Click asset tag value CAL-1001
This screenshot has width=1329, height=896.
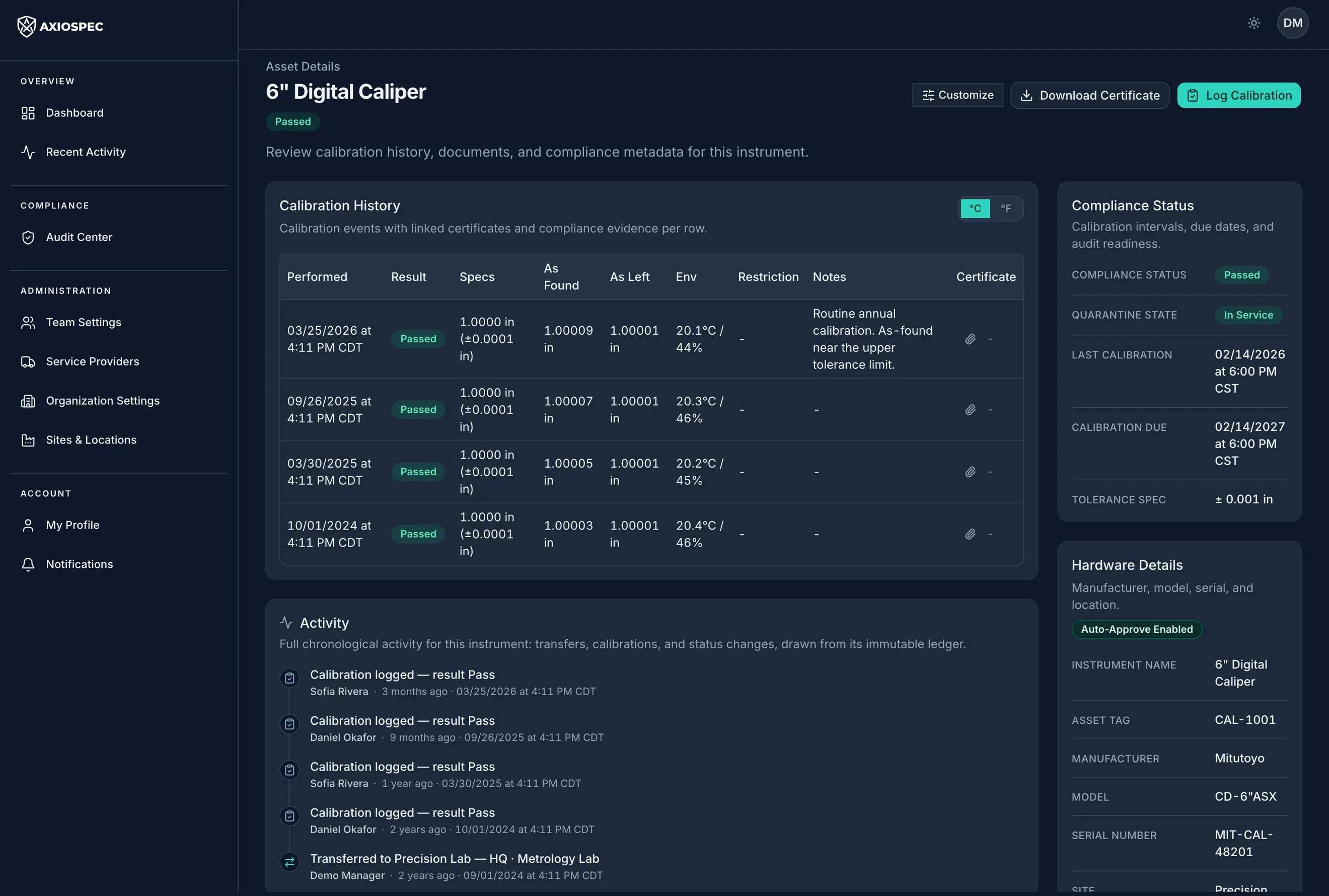pyautogui.click(x=1244, y=720)
